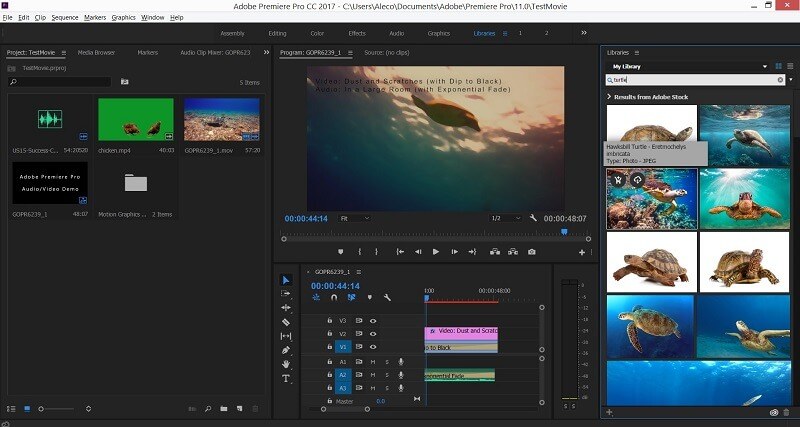Click the Lift button
The image size is (800, 427).
click(x=495, y=252)
